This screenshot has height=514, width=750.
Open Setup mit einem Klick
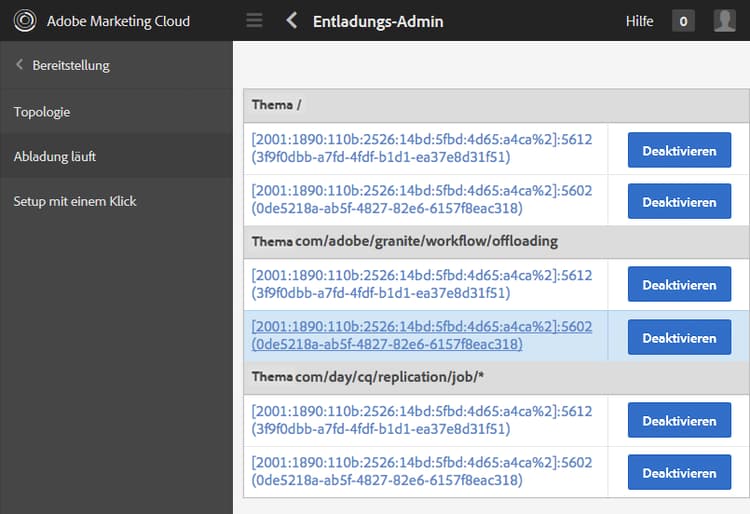(x=116, y=201)
